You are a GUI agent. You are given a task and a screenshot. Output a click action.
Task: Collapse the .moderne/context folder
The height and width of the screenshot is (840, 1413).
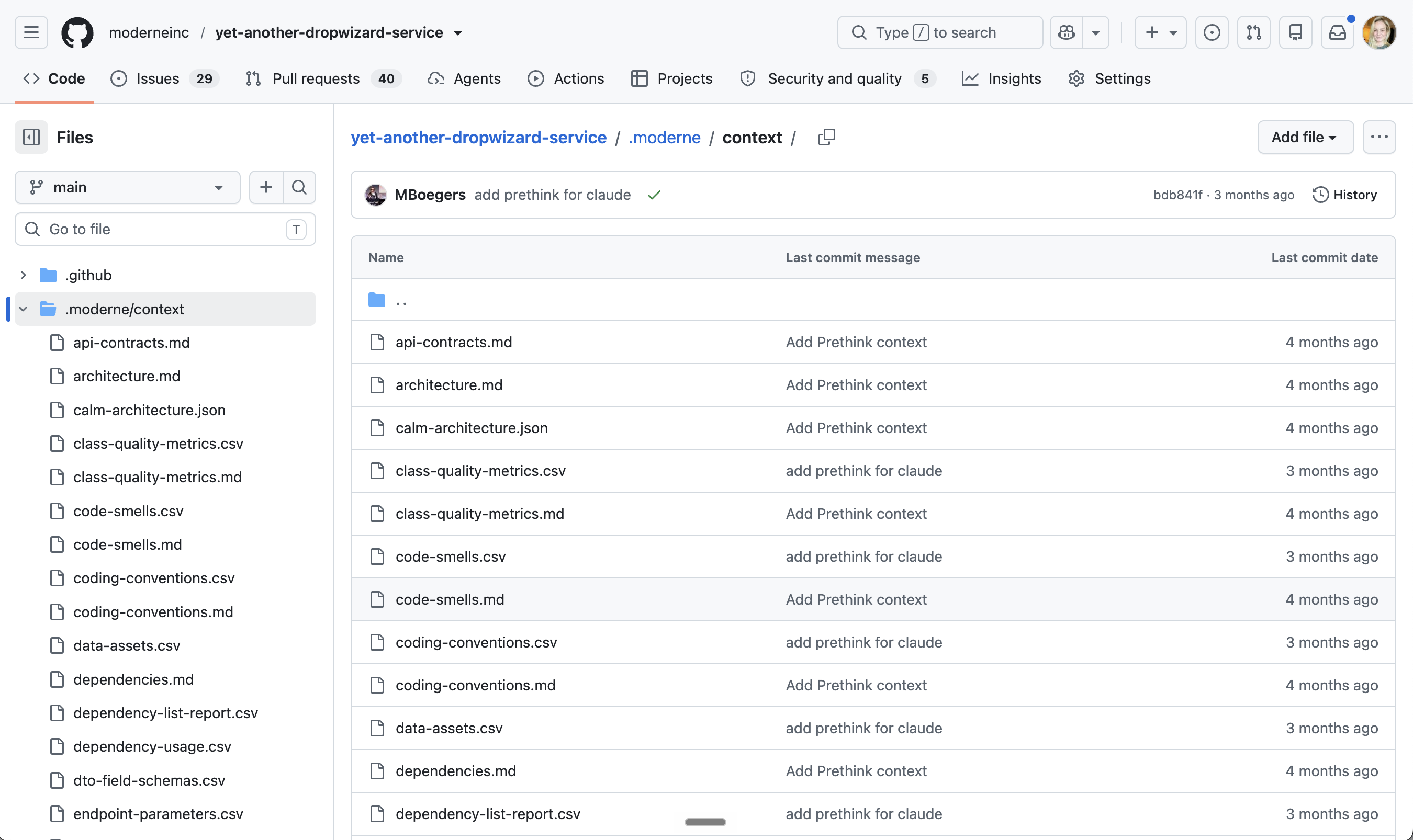(x=23, y=309)
